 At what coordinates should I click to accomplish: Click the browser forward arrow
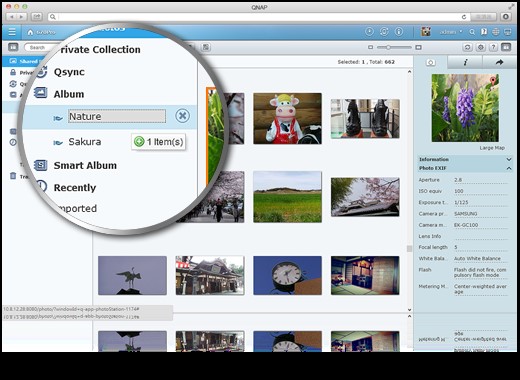coord(22,16)
